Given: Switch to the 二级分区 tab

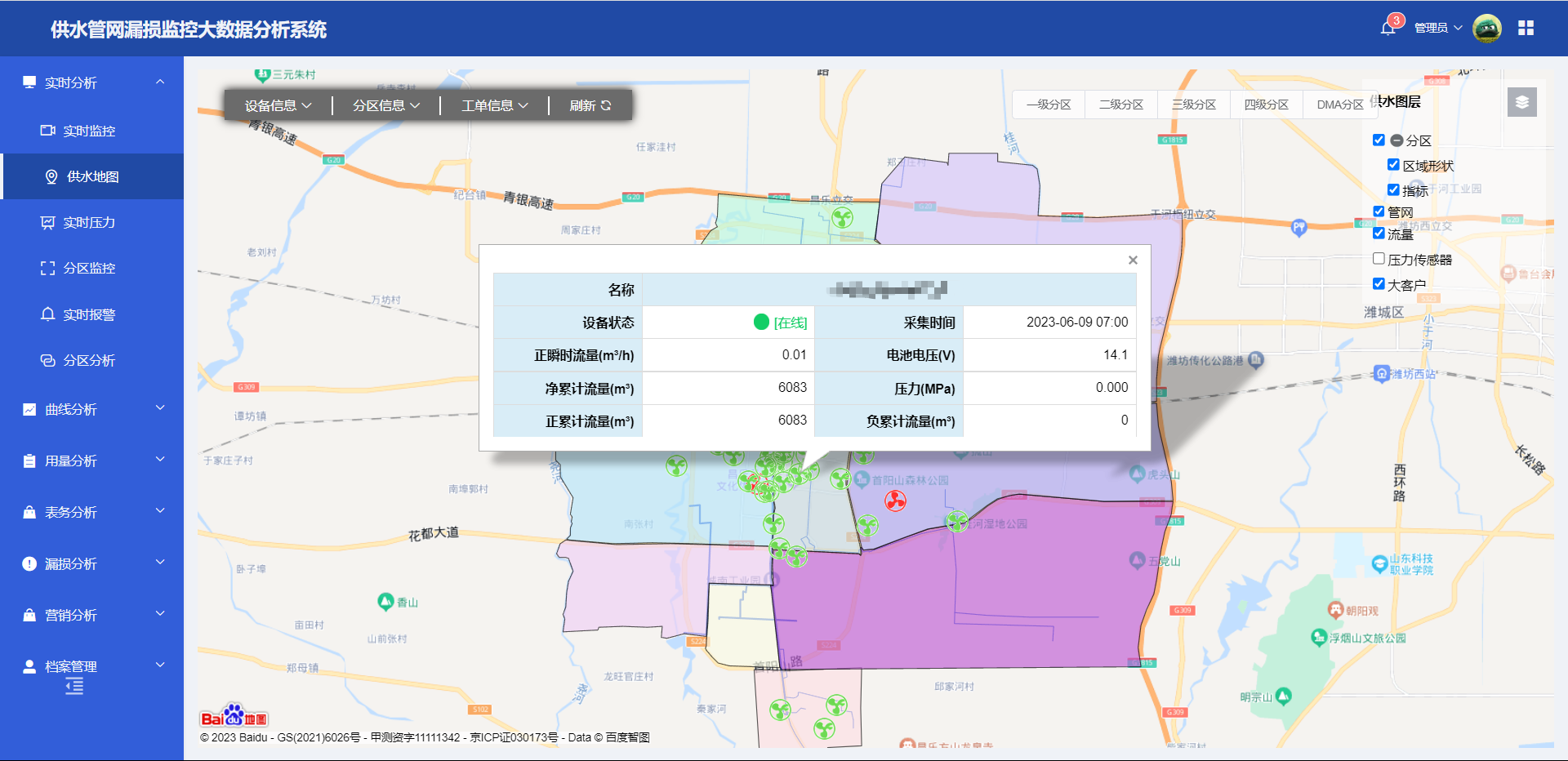Looking at the screenshot, I should (x=1121, y=105).
